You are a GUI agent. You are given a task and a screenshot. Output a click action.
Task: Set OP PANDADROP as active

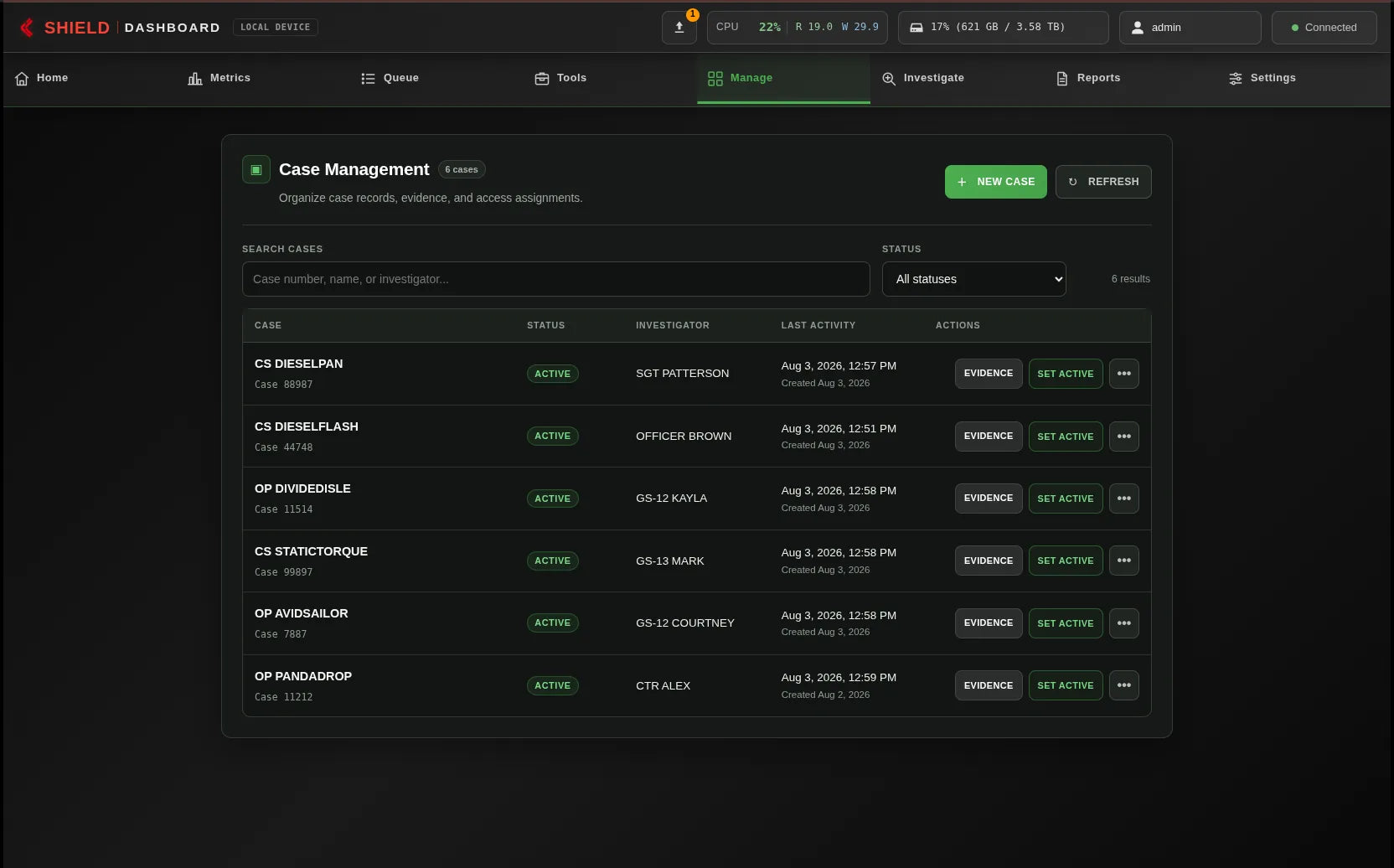point(1066,685)
